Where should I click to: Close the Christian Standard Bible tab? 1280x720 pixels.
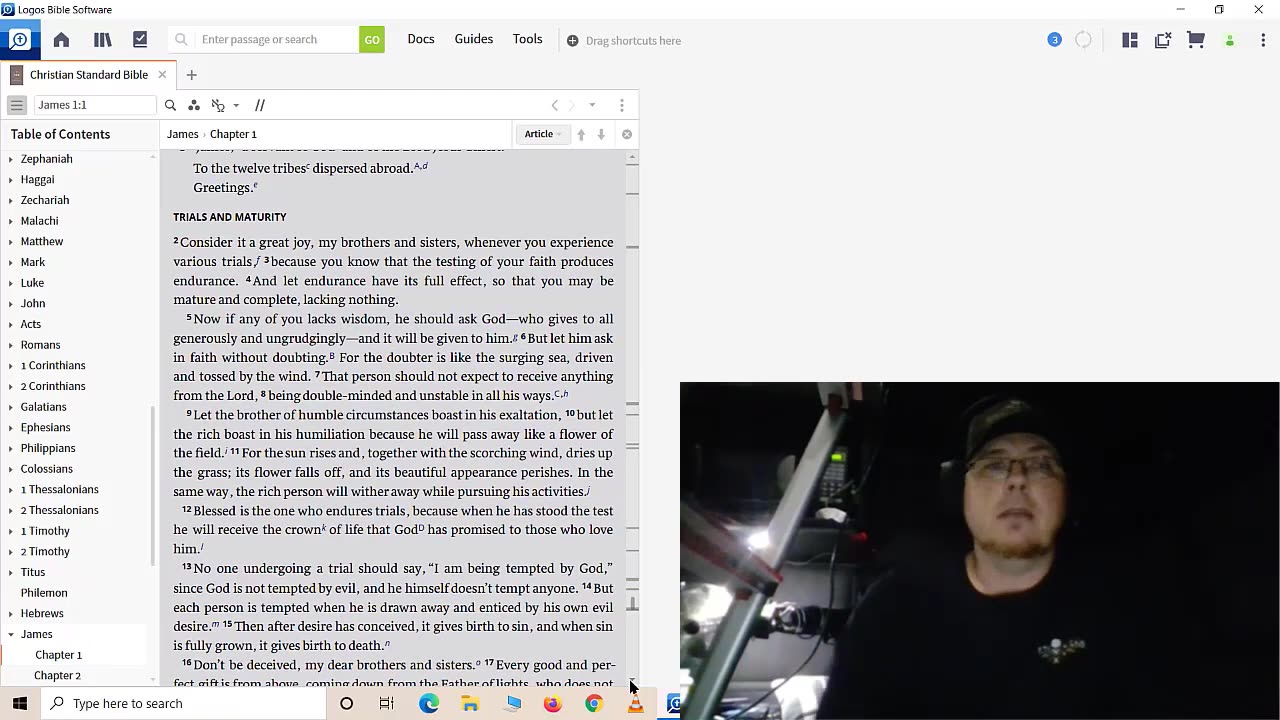[x=162, y=75]
